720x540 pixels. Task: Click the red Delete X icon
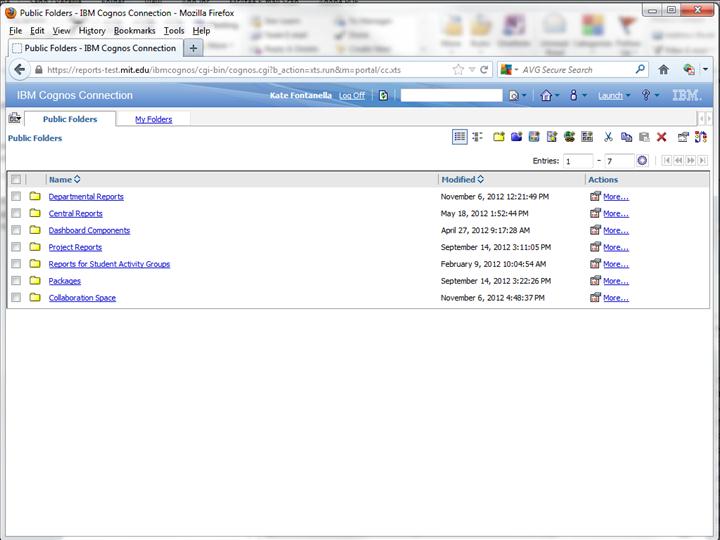(x=661, y=137)
